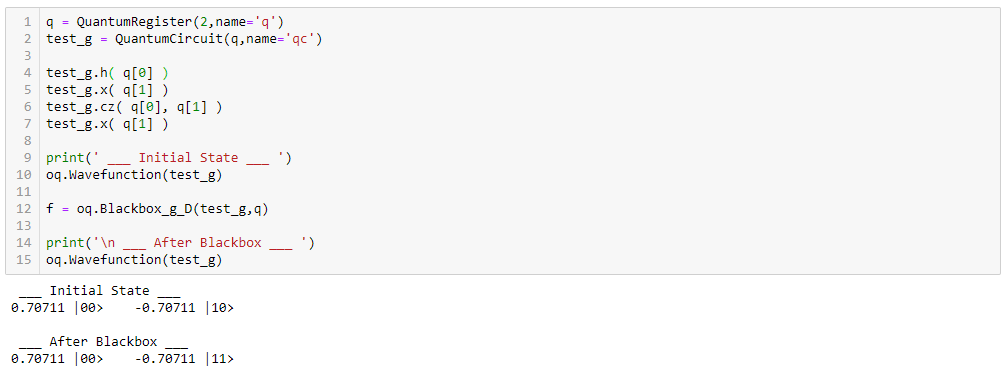
Task: Click the test_g.cz( q[0], q[1] ) line
Action: [134, 107]
